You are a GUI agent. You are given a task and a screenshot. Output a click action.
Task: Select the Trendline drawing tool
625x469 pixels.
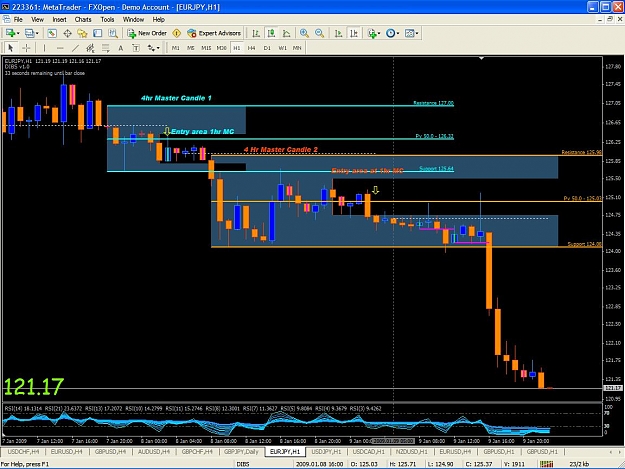tap(75, 48)
